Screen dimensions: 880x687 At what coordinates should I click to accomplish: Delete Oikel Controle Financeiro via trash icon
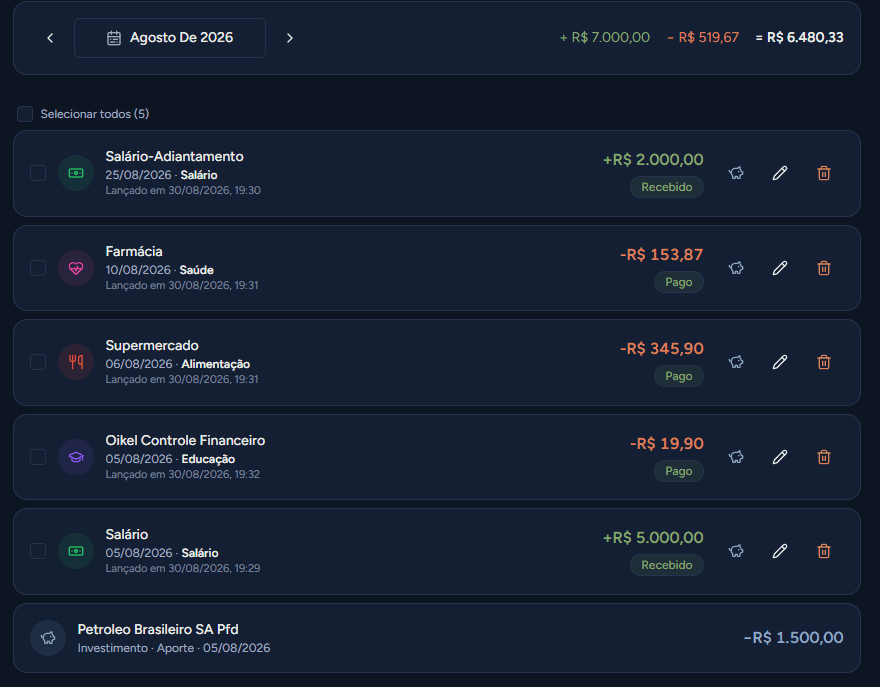pos(824,457)
